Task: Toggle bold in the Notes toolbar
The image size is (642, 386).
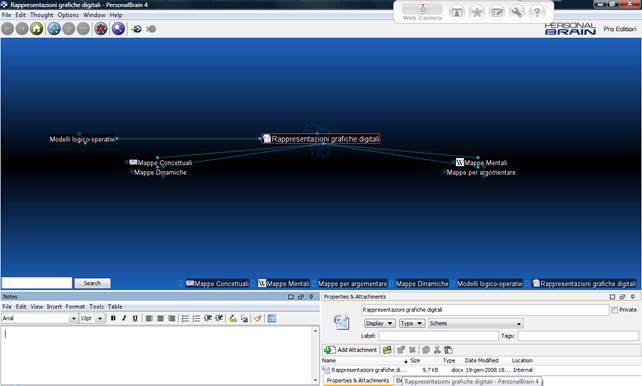Action: [113, 318]
